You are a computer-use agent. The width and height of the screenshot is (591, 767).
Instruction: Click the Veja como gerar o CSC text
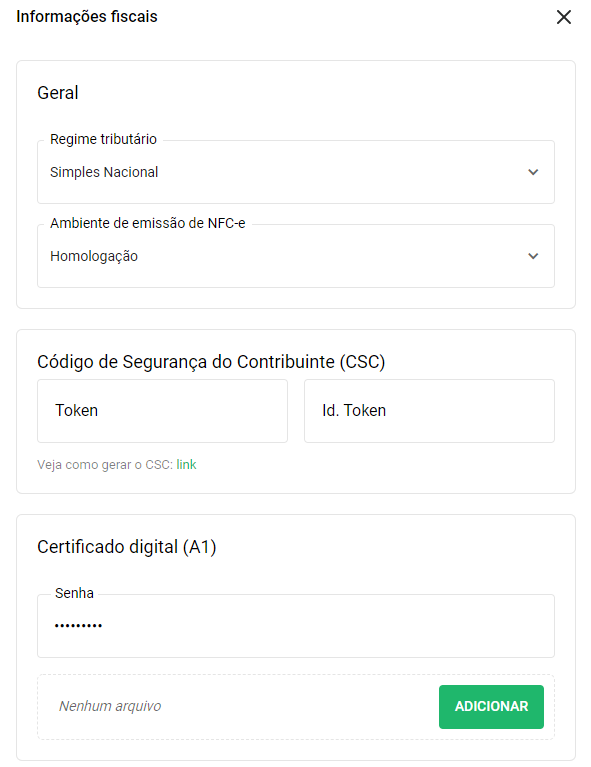(x=105, y=465)
